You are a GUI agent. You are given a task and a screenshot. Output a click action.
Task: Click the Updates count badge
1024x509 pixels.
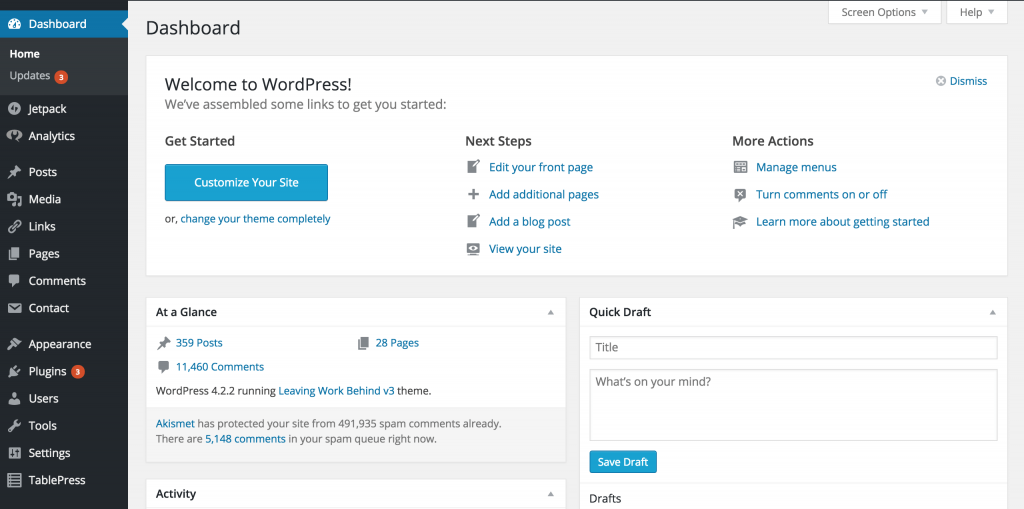click(61, 77)
